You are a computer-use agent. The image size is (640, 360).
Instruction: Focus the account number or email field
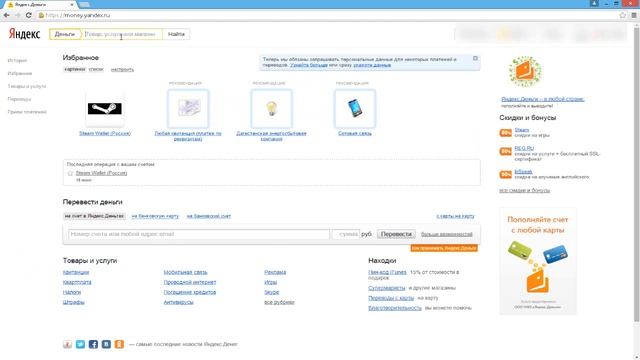pyautogui.click(x=199, y=234)
